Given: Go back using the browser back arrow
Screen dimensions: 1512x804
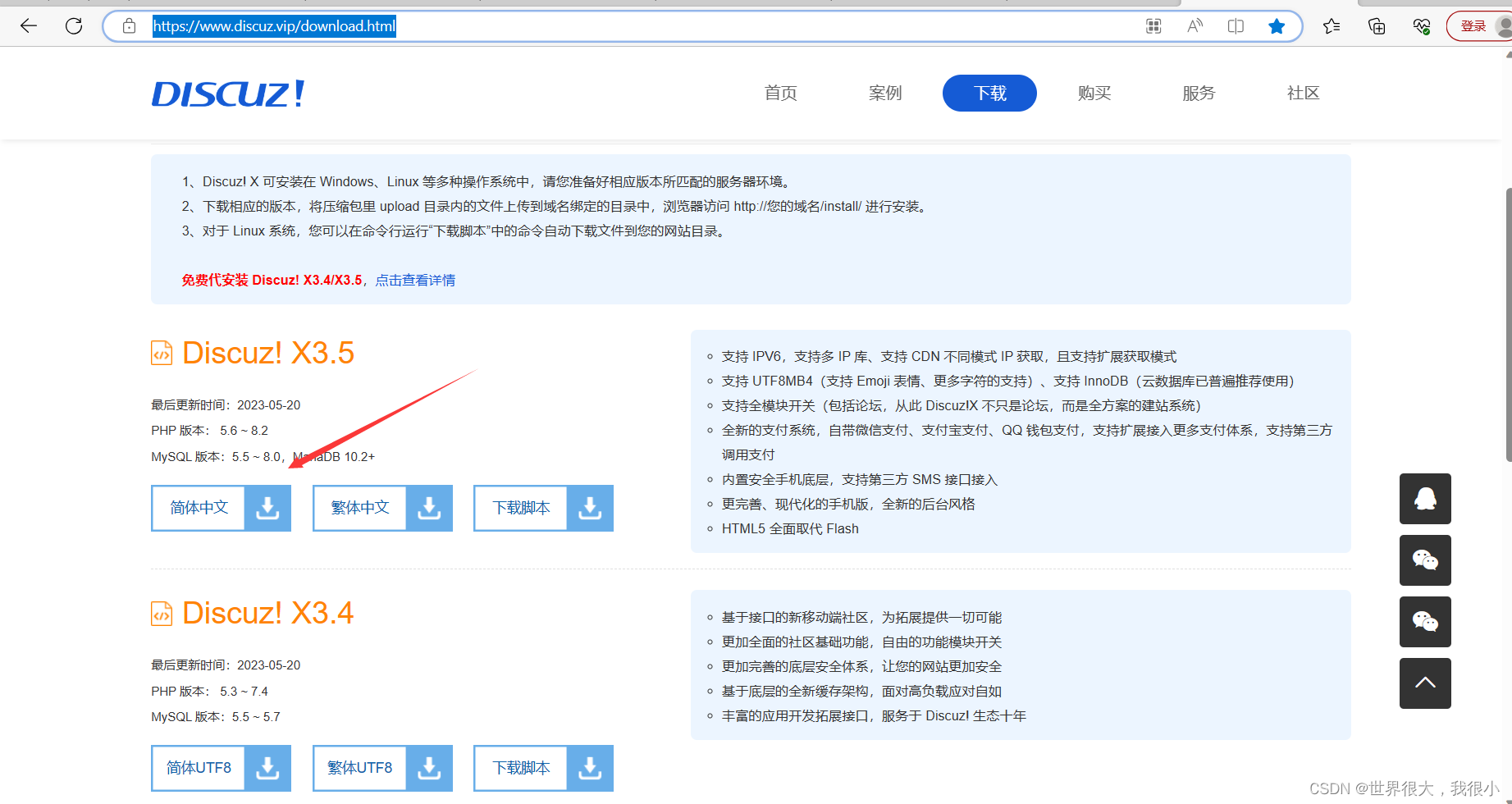Looking at the screenshot, I should (x=29, y=25).
